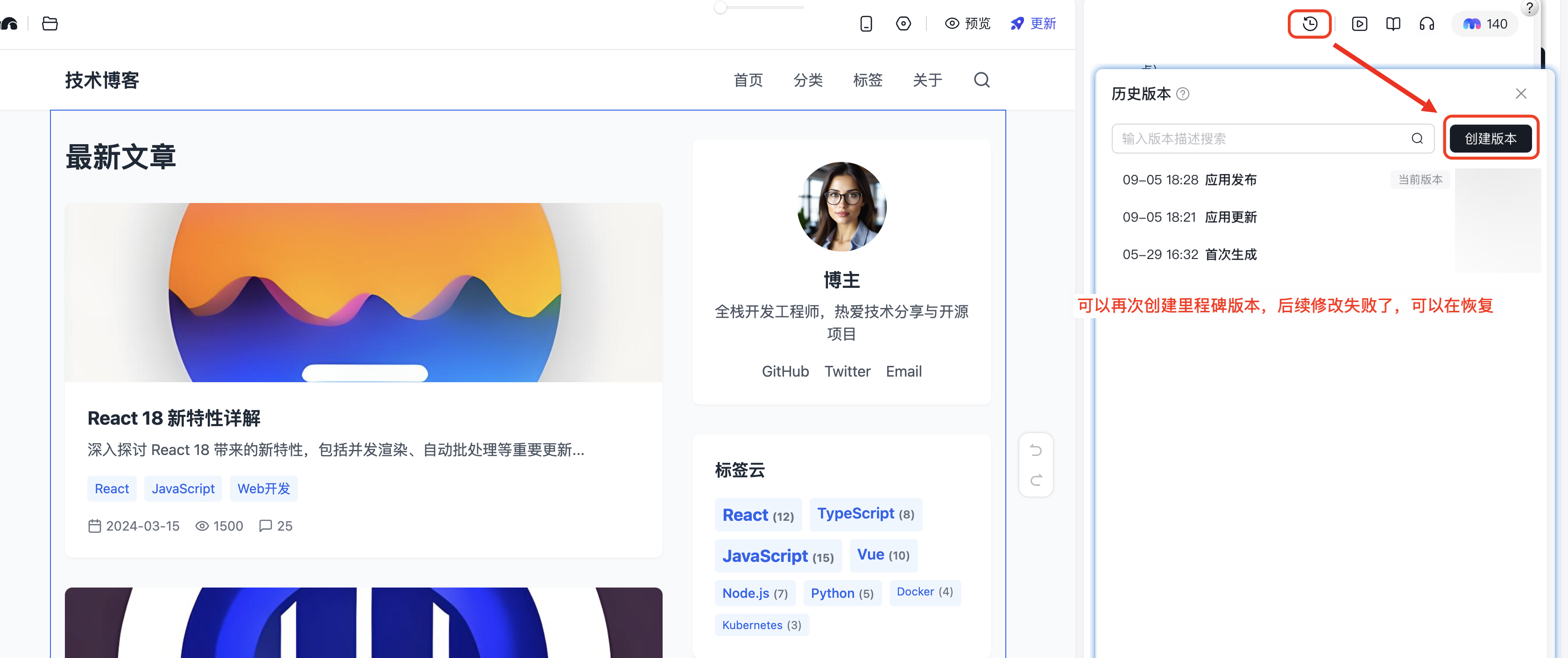Click the redo arrow icon
The width and height of the screenshot is (1568, 658).
[1035, 480]
